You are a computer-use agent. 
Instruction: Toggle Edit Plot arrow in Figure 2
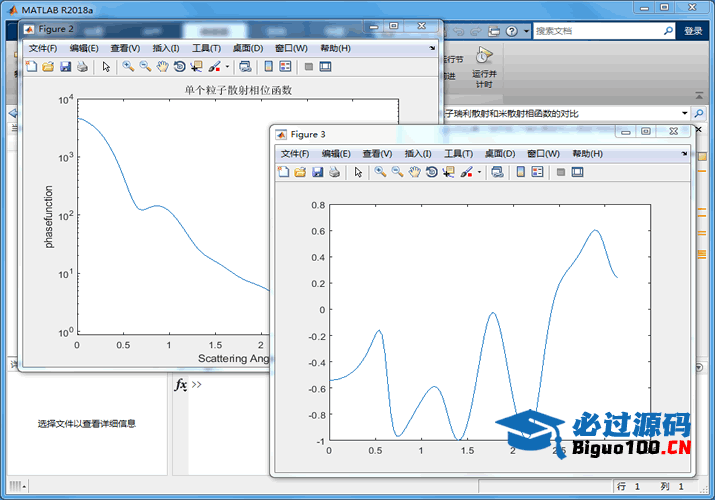[x=107, y=67]
